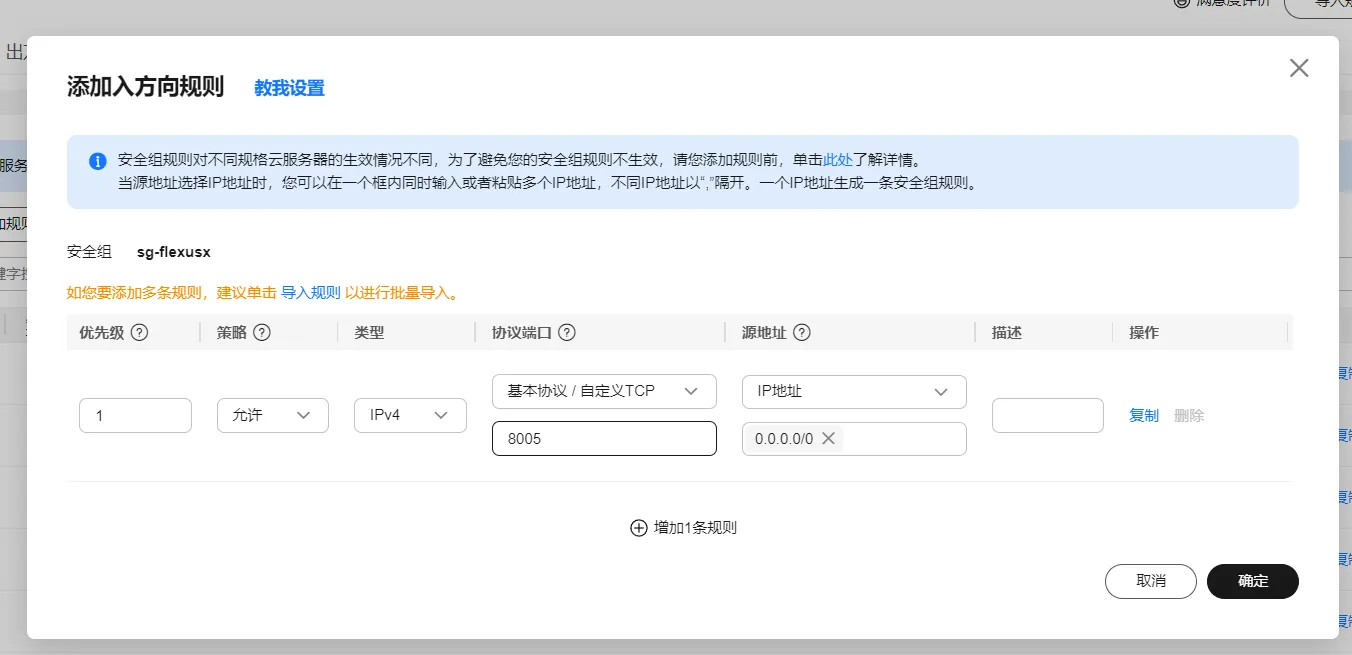The image size is (1352, 655).
Task: Click the protocol port help icon
Action: click(x=567, y=333)
